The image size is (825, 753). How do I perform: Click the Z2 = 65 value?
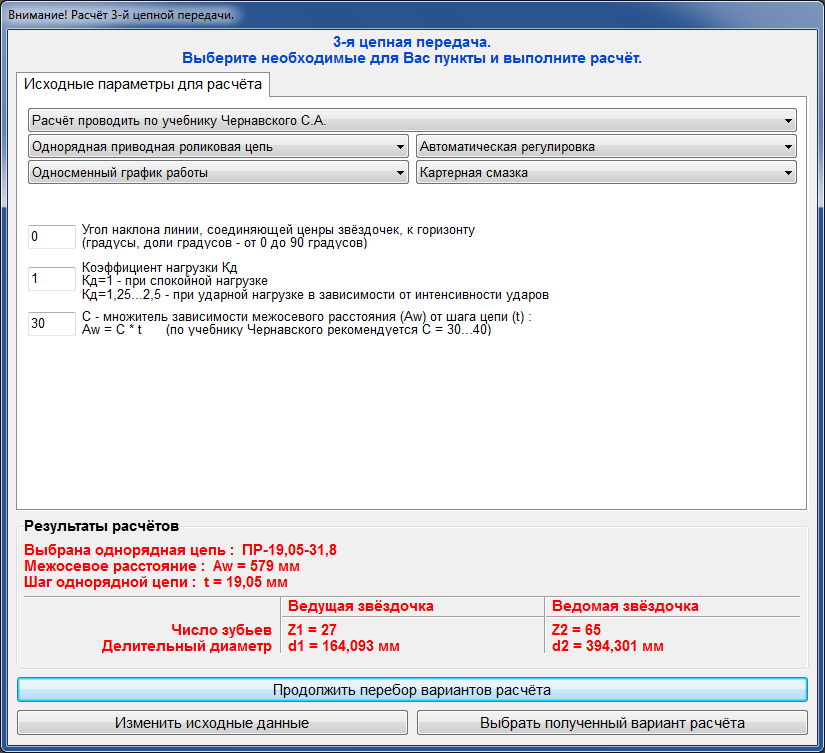576,630
